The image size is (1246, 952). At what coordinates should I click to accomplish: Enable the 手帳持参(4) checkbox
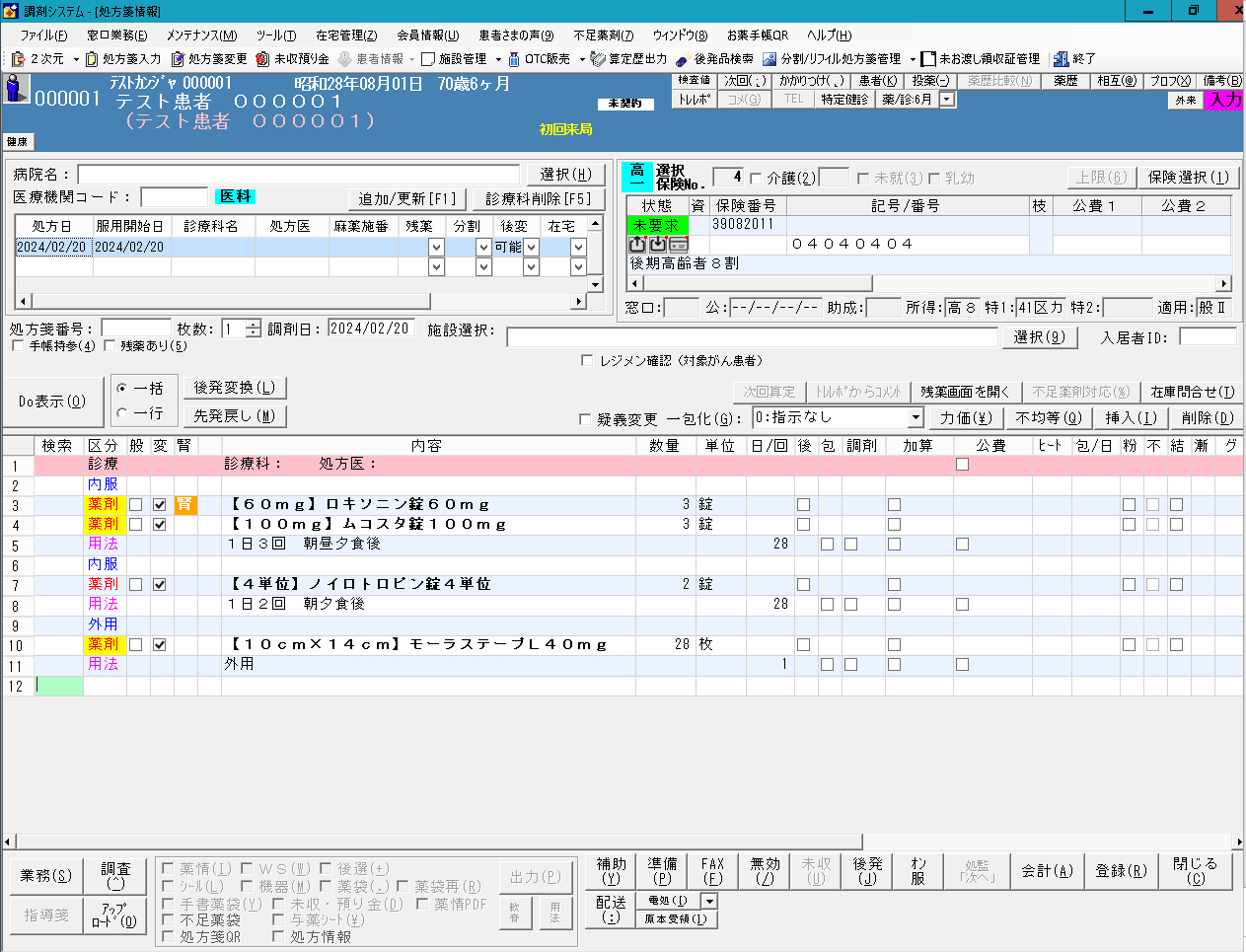pyautogui.click(x=18, y=346)
